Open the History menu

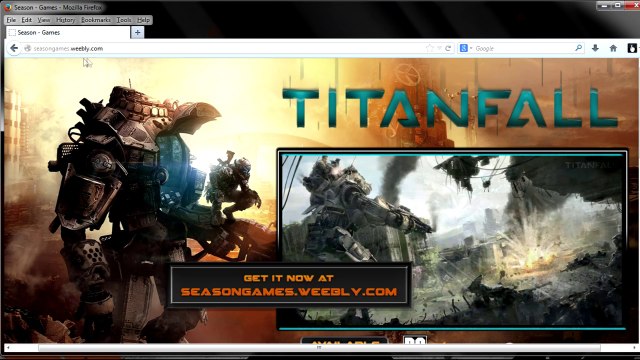point(65,20)
